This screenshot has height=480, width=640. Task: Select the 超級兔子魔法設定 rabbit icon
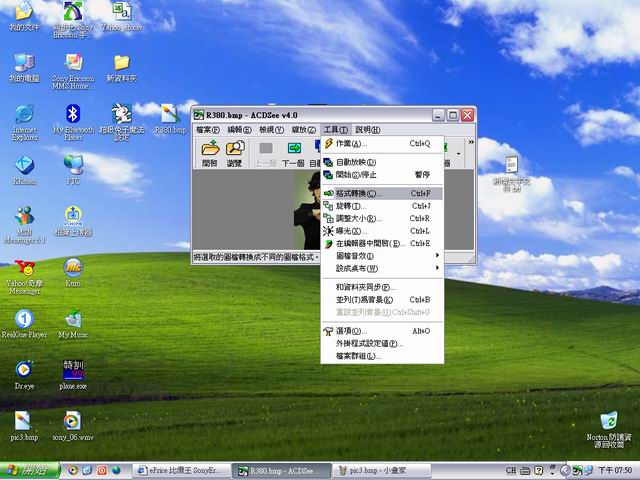122,122
